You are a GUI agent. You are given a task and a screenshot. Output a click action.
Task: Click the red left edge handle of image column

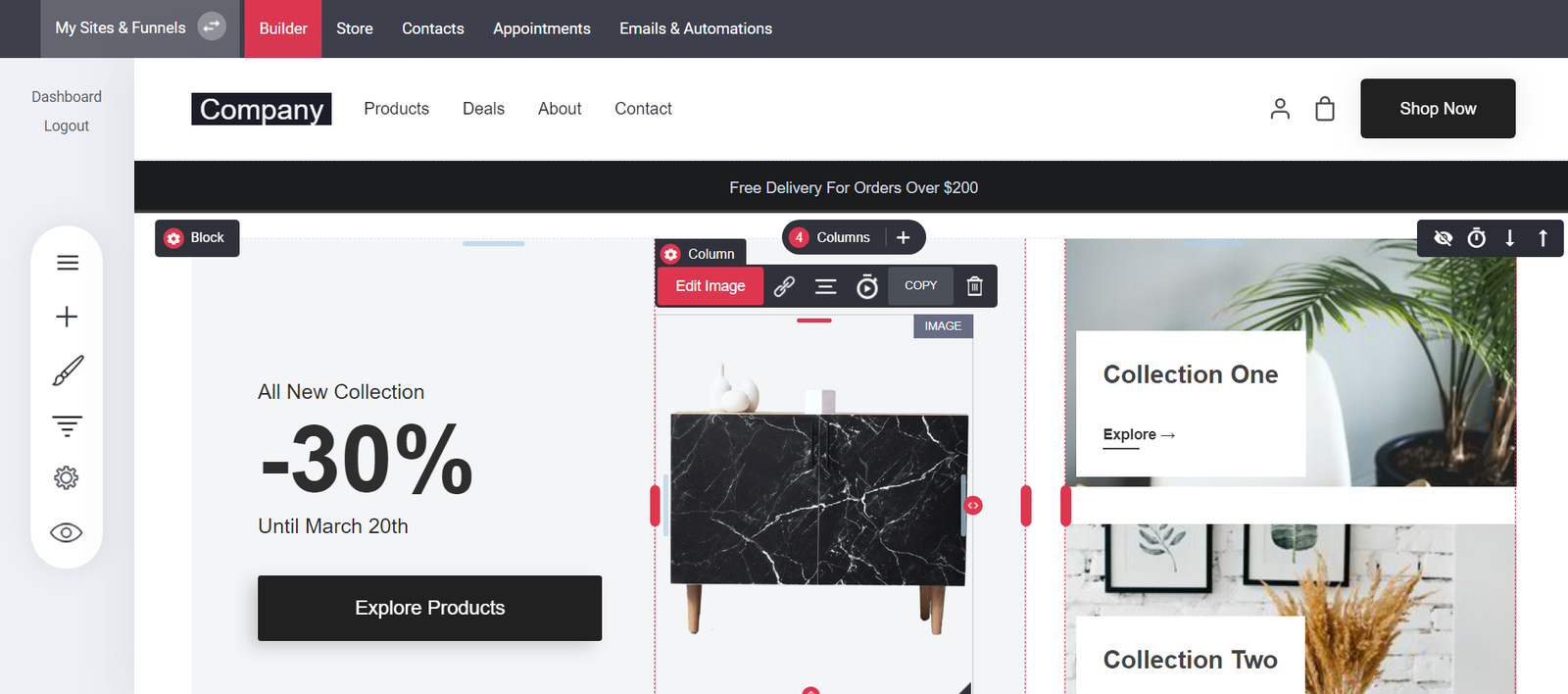655,506
